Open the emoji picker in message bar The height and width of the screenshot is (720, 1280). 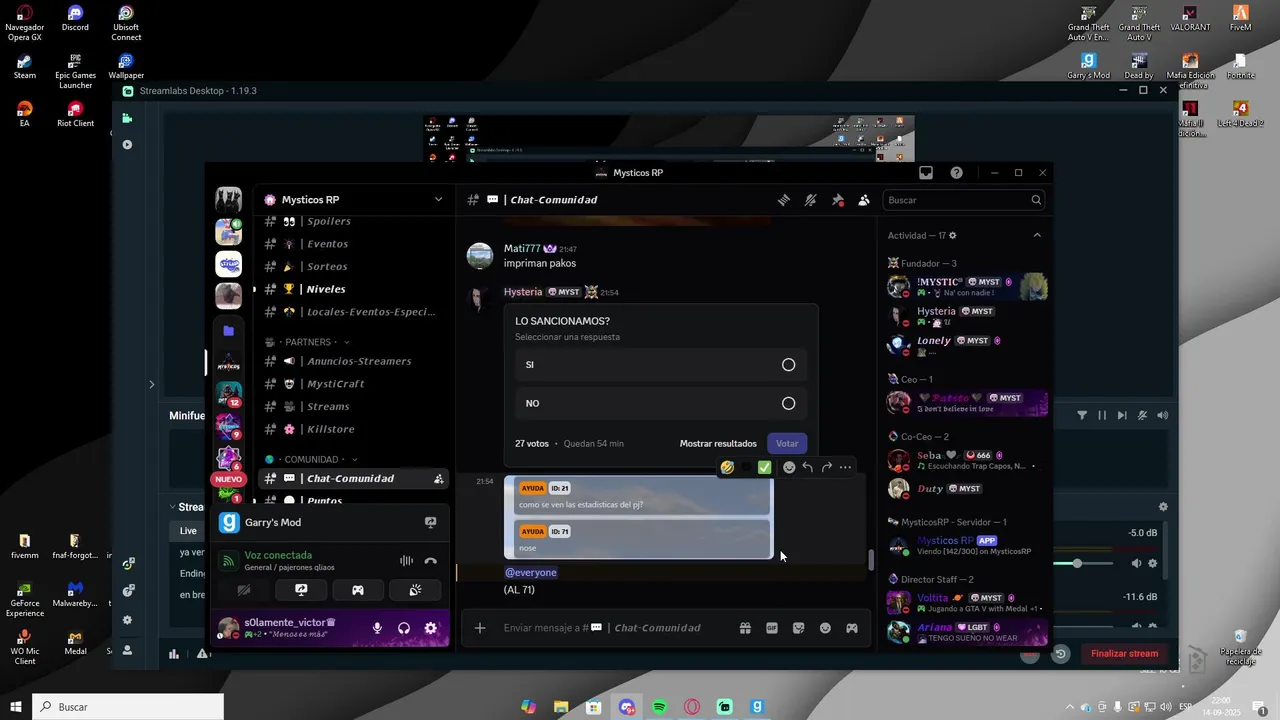click(825, 628)
